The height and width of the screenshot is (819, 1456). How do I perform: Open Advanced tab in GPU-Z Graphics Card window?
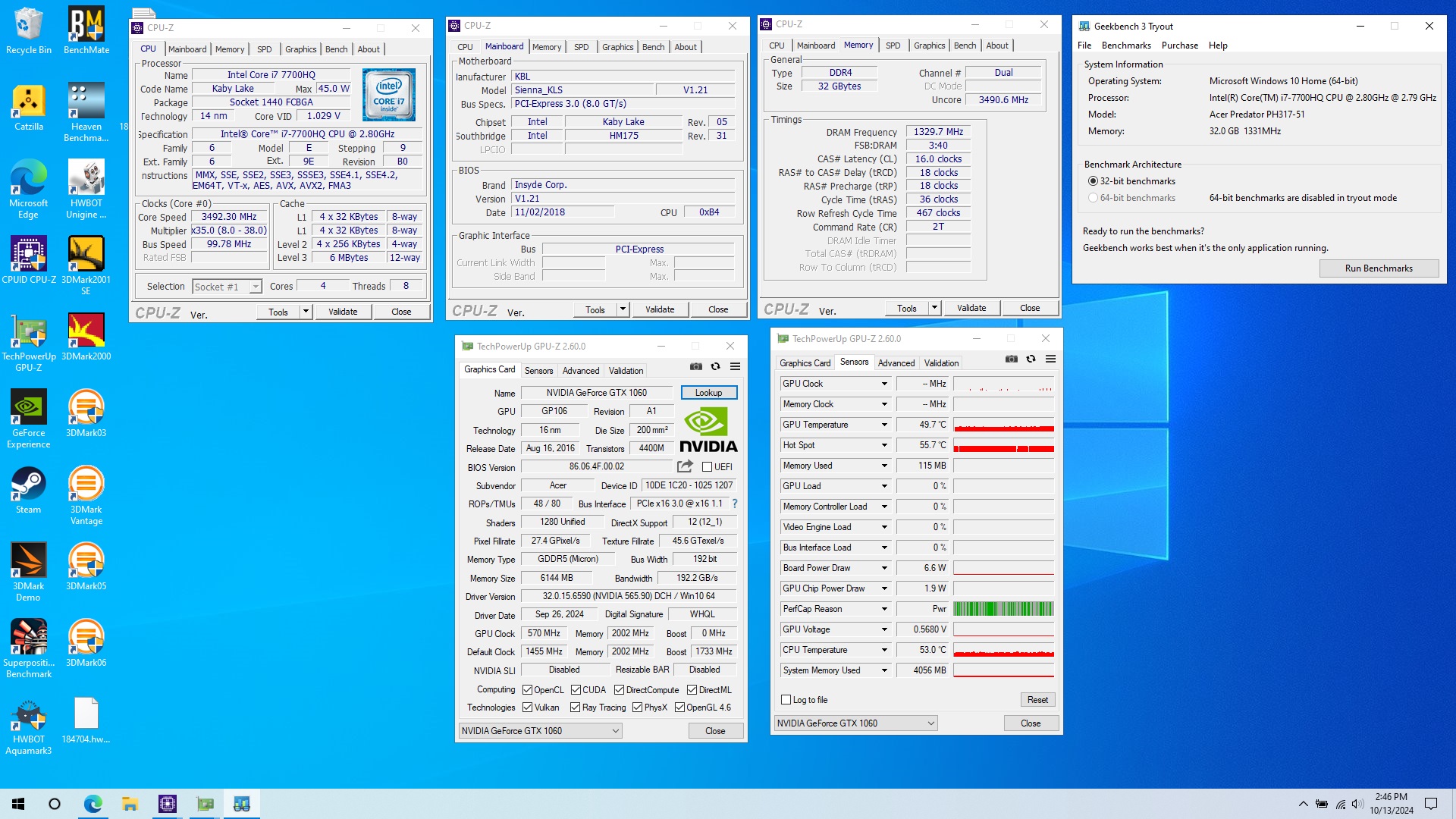581,371
